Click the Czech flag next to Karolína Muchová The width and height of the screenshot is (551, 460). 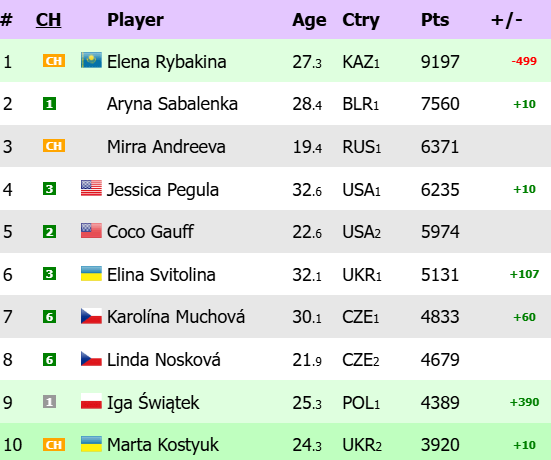click(91, 316)
